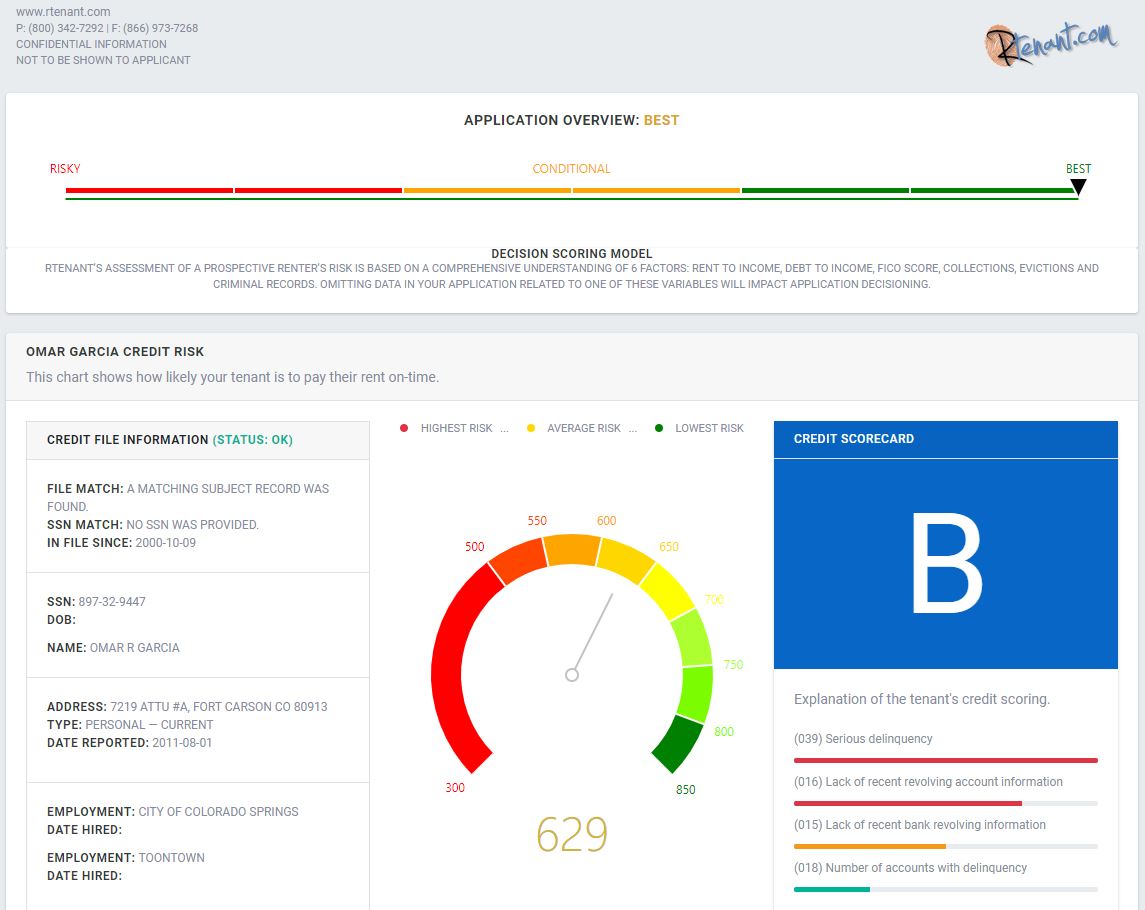Click the black BEST marker triangle

click(1078, 188)
